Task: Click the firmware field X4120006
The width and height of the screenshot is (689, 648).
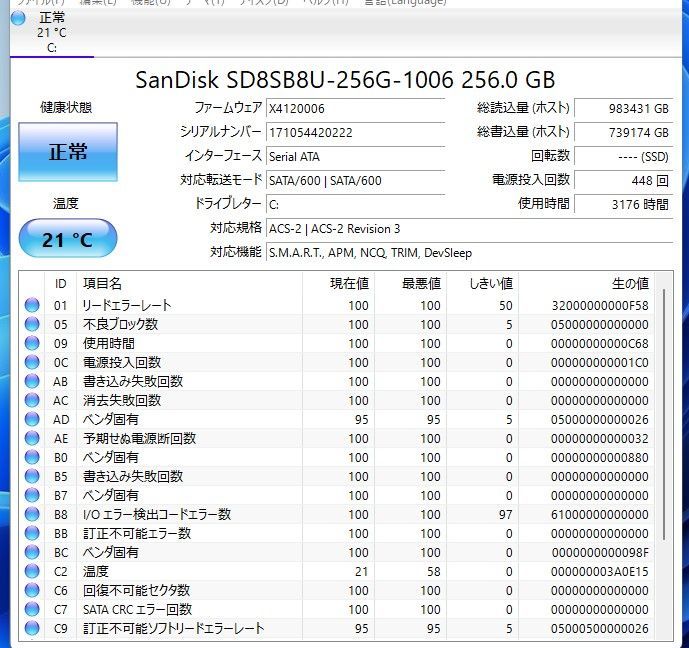Action: click(355, 109)
